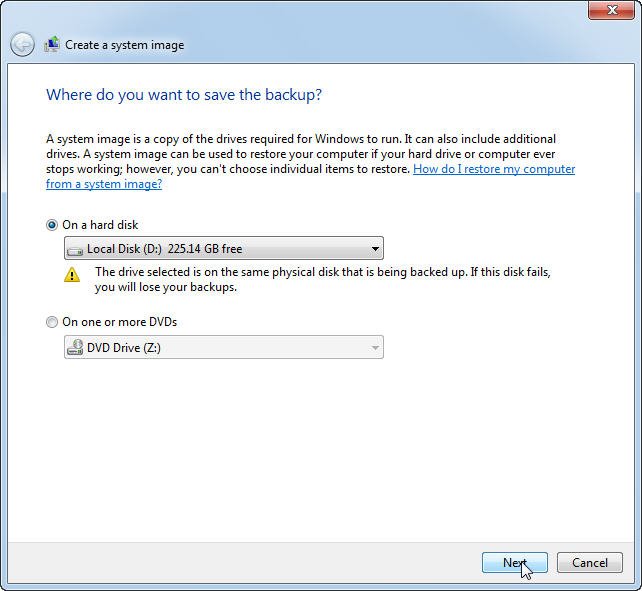This screenshot has height=591, width=642.
Task: Click the yellow warning triangle icon
Action: tap(72, 274)
